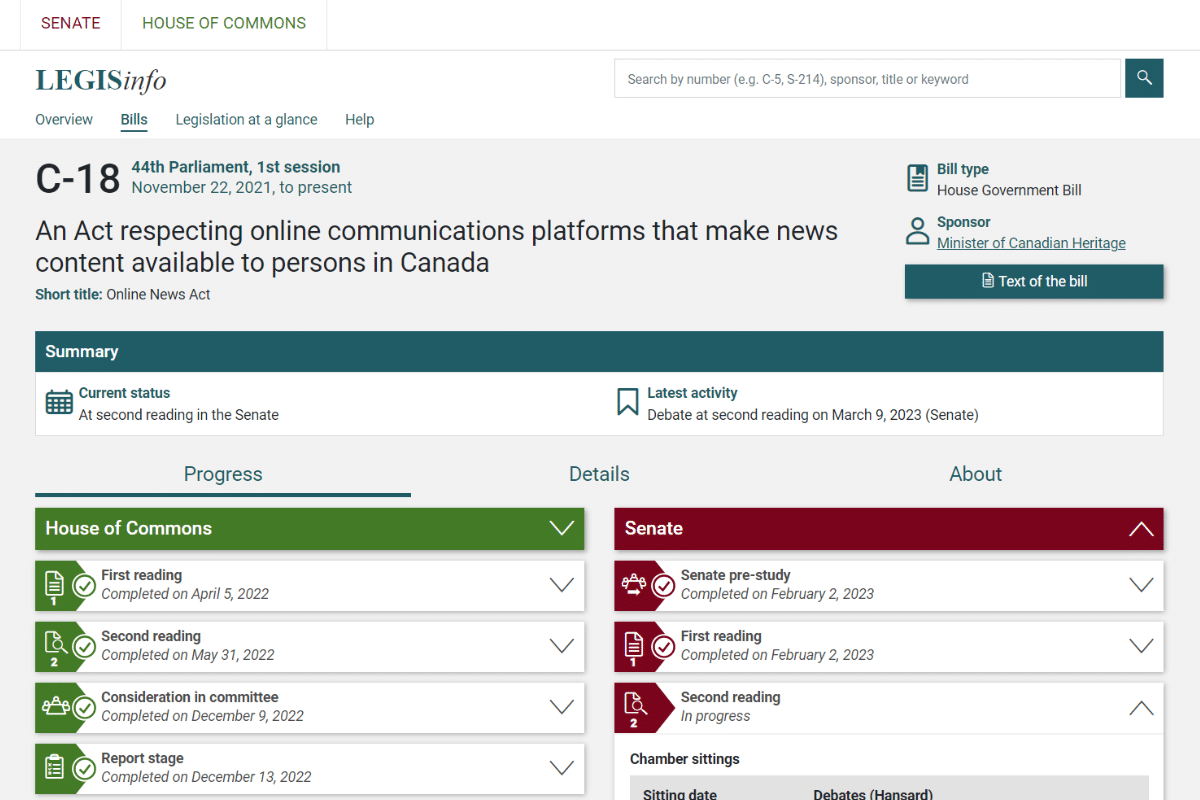This screenshot has width=1200, height=800.
Task: Open Legislation at a glance menu item
Action: (246, 120)
